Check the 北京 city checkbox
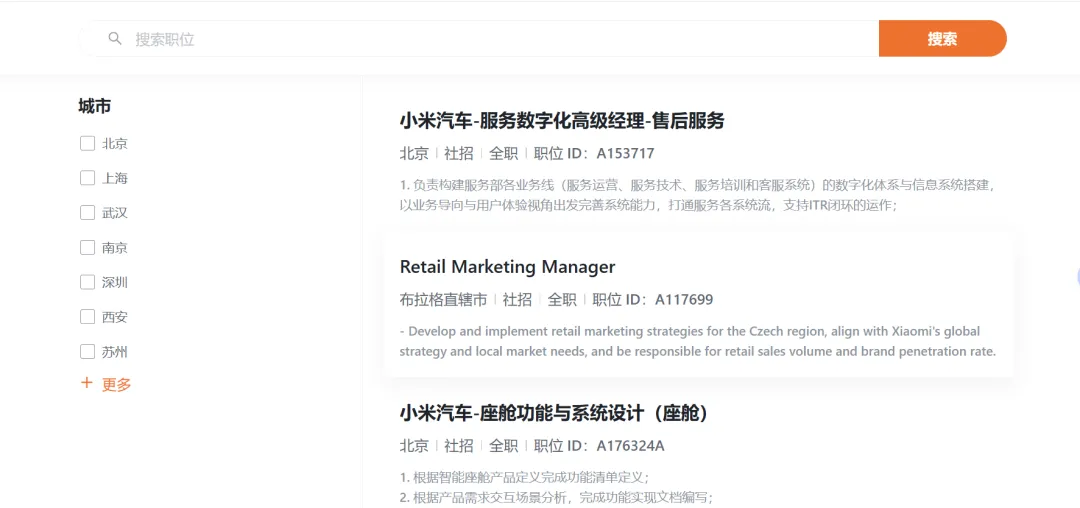 87,144
